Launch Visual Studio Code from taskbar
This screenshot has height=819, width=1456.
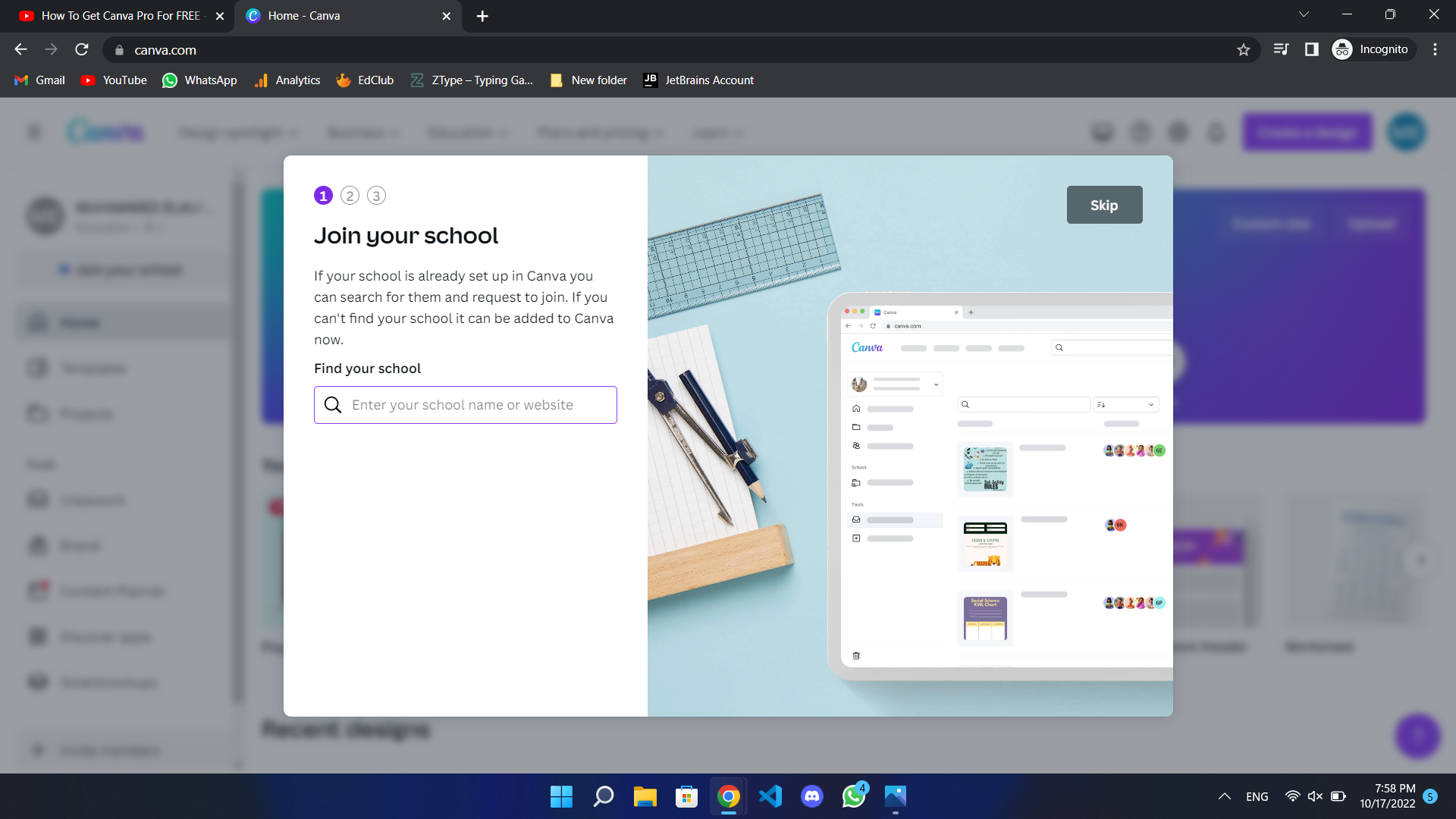[x=770, y=796]
